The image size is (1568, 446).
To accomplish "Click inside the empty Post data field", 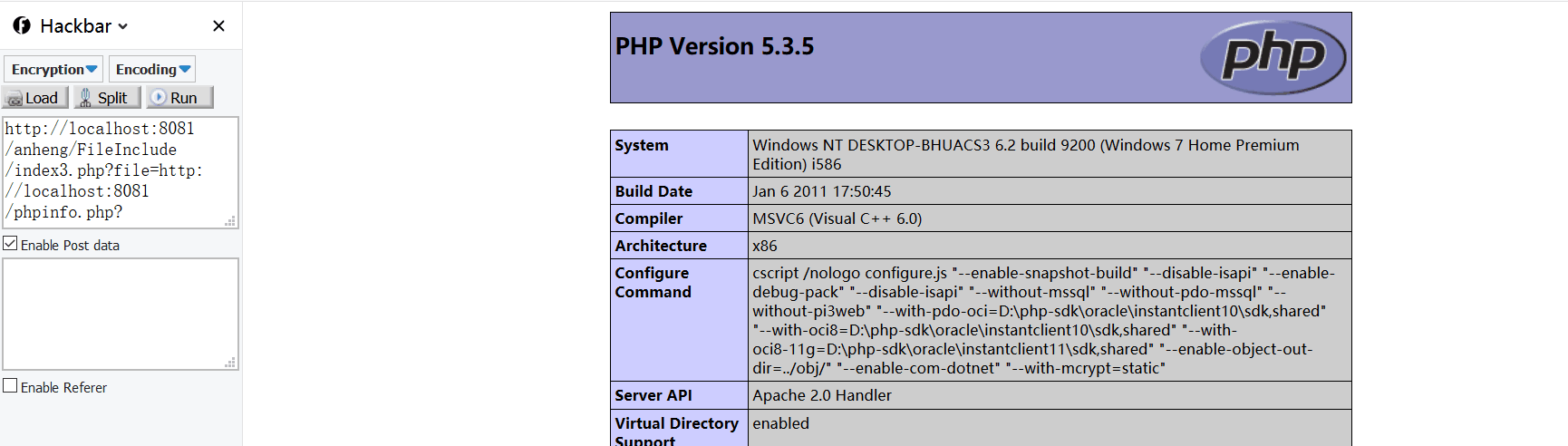I will [121, 314].
